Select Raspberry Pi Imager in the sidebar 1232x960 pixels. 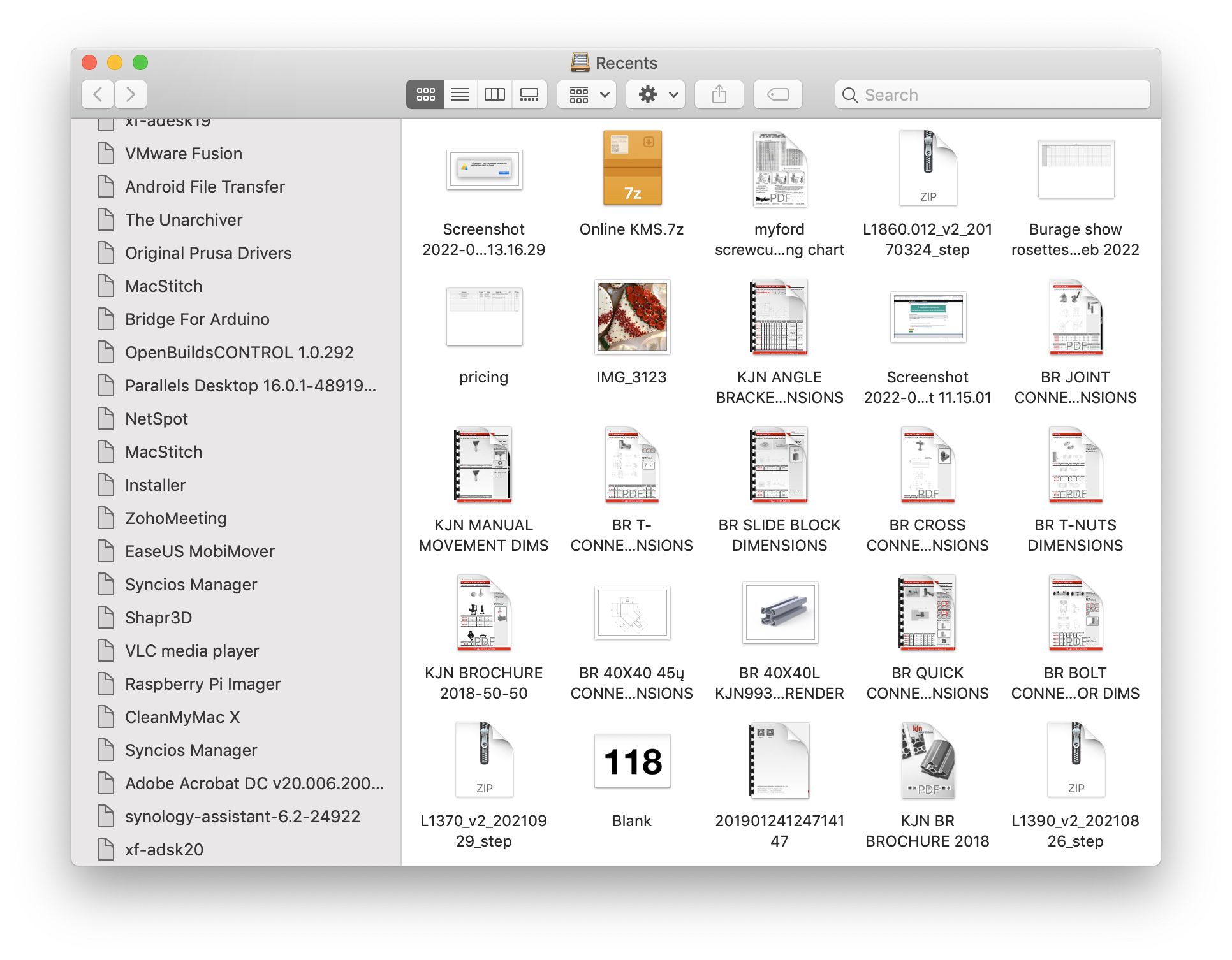click(x=203, y=684)
